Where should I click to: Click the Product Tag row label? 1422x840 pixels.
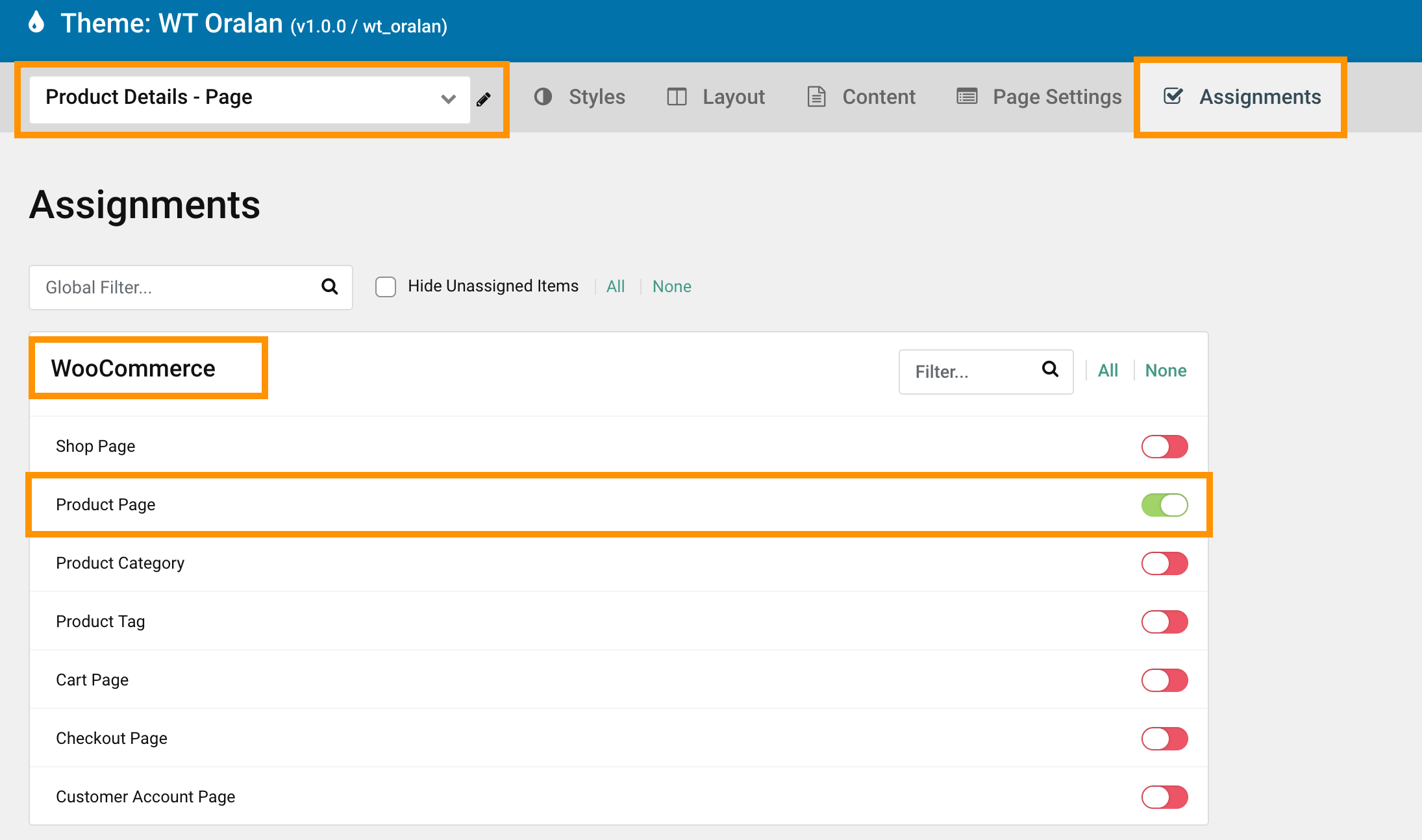[x=101, y=622]
